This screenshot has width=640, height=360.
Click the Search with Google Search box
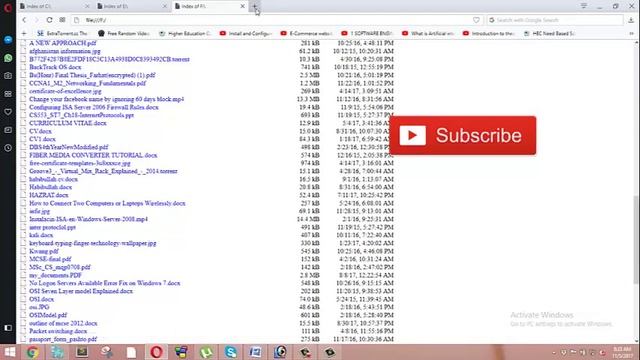click(555, 20)
